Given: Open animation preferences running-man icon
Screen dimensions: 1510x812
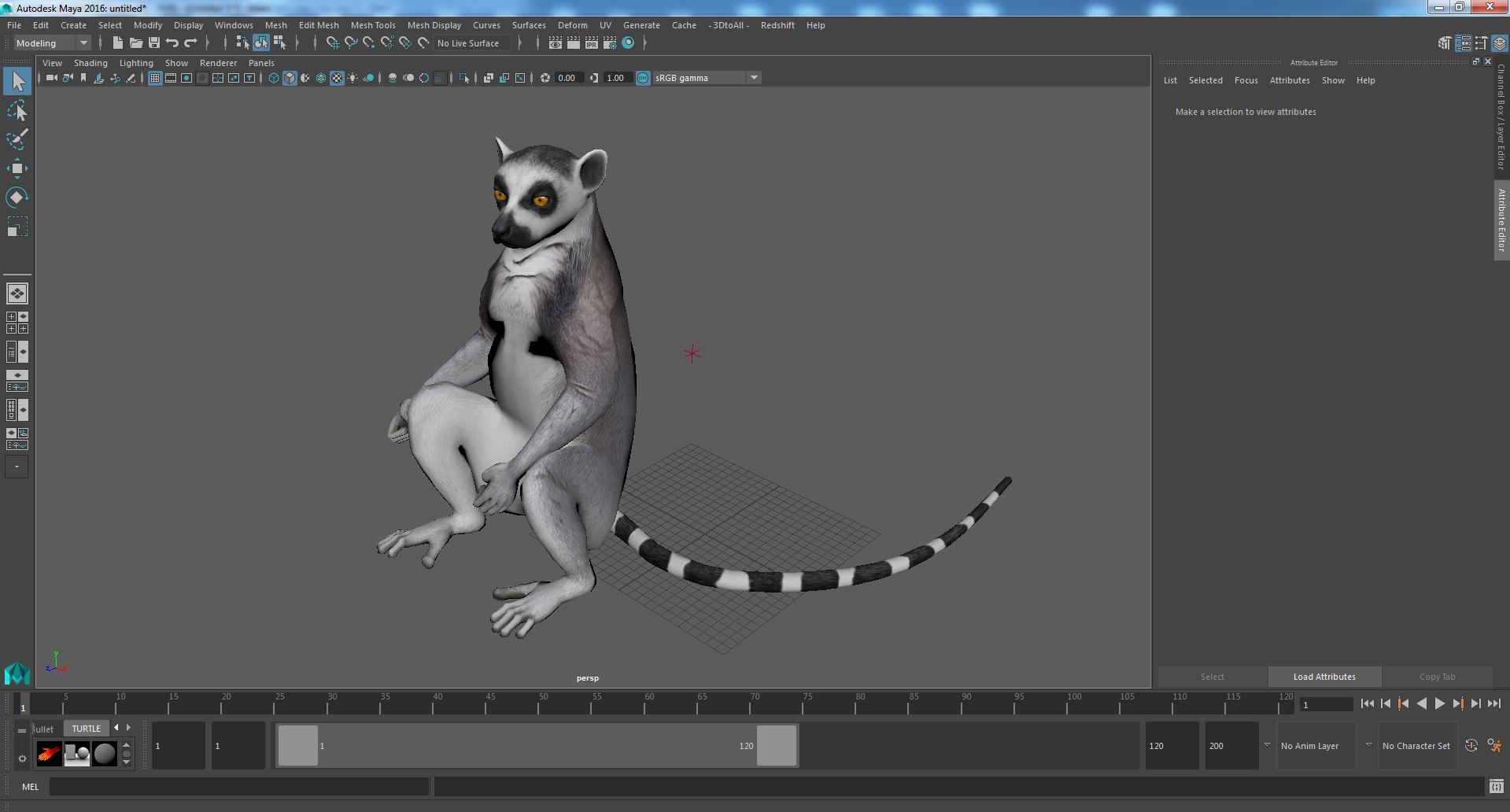Looking at the screenshot, I should pyautogui.click(x=1494, y=746).
